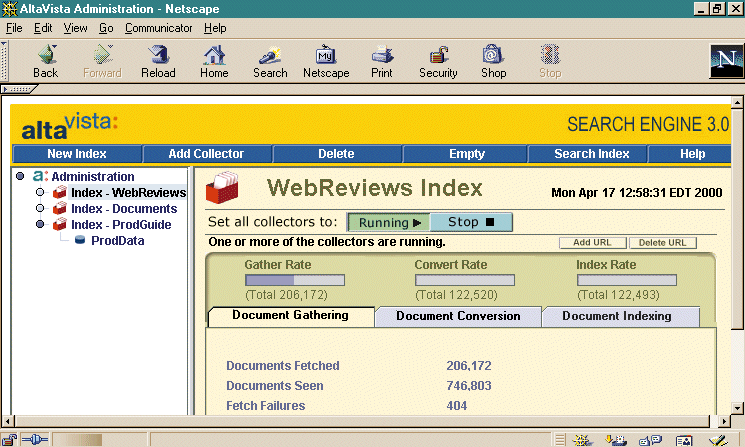Click the red index icon beside Index - WebReviews

[x=60, y=192]
